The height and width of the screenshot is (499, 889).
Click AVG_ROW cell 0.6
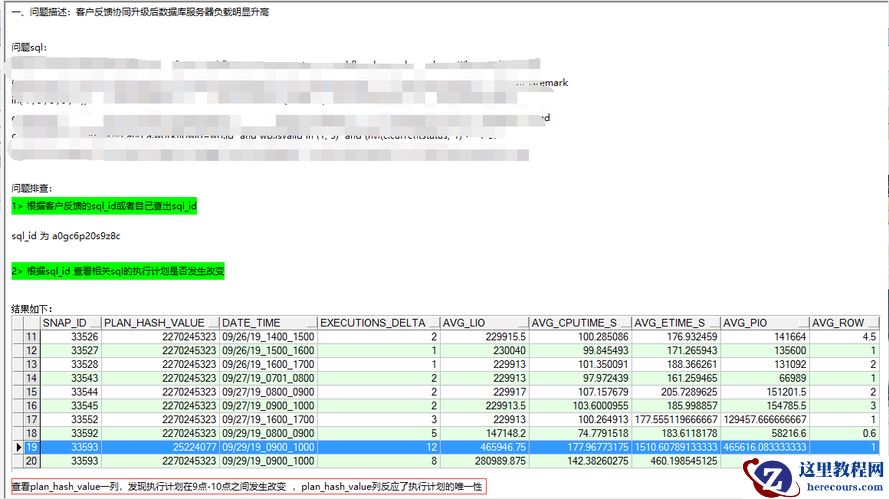844,433
